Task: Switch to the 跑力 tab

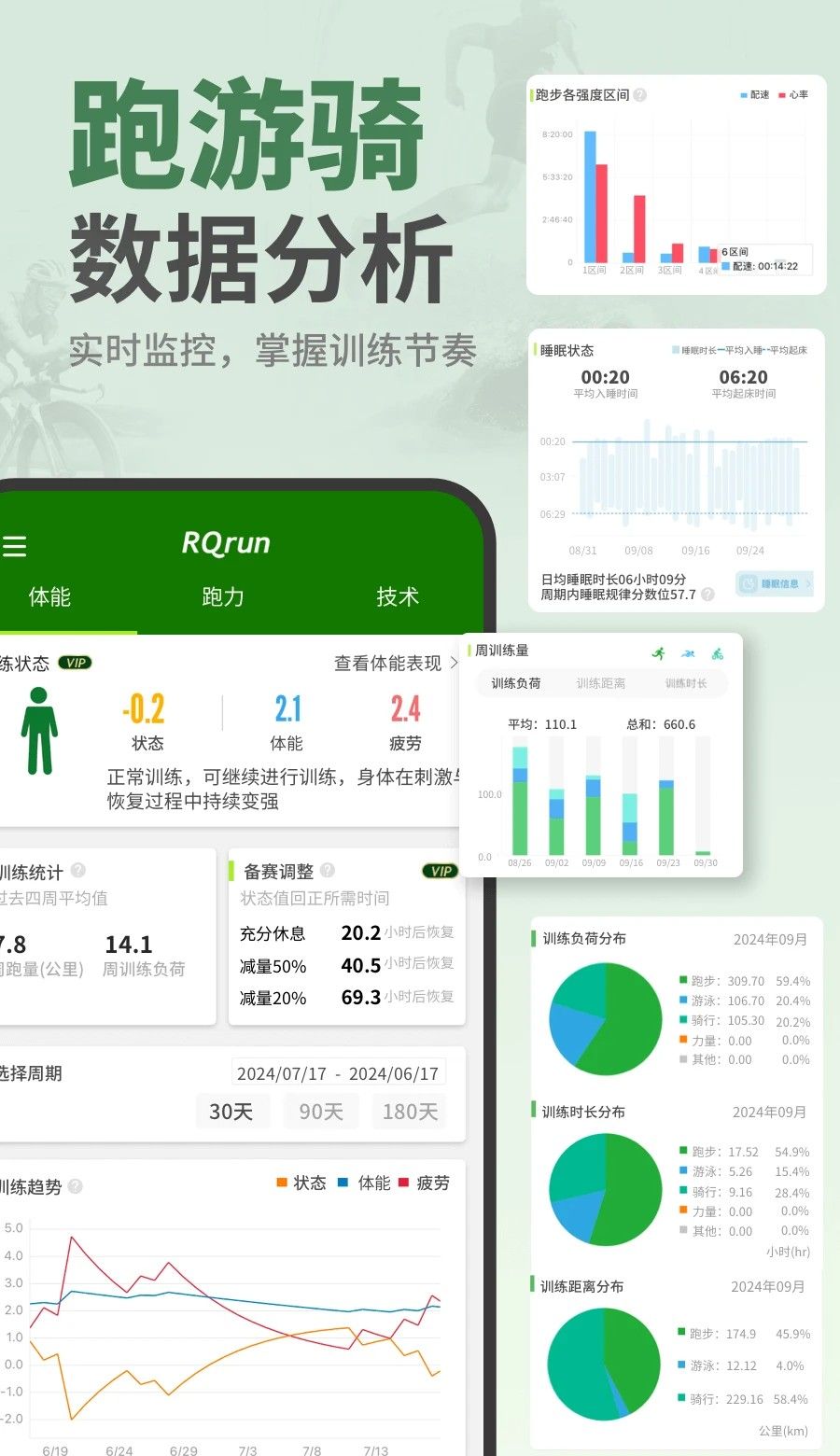Action: [x=223, y=597]
